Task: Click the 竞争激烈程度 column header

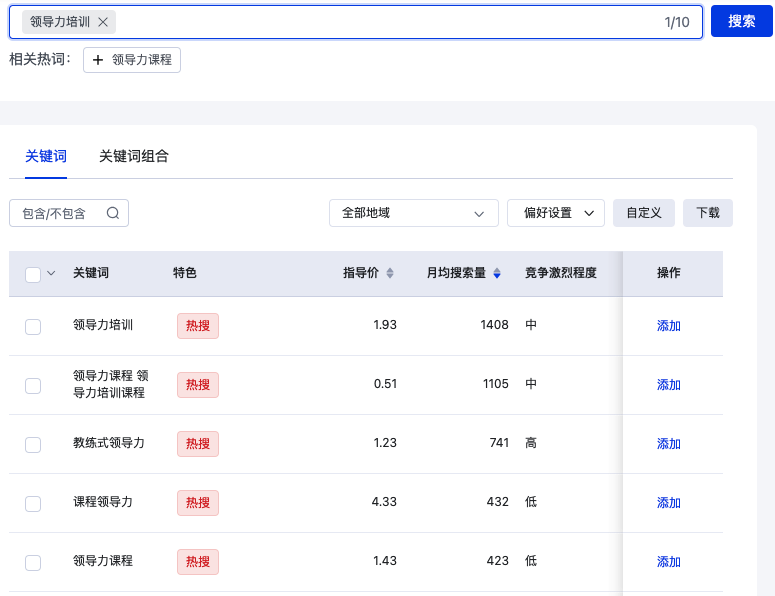Action: (x=560, y=273)
